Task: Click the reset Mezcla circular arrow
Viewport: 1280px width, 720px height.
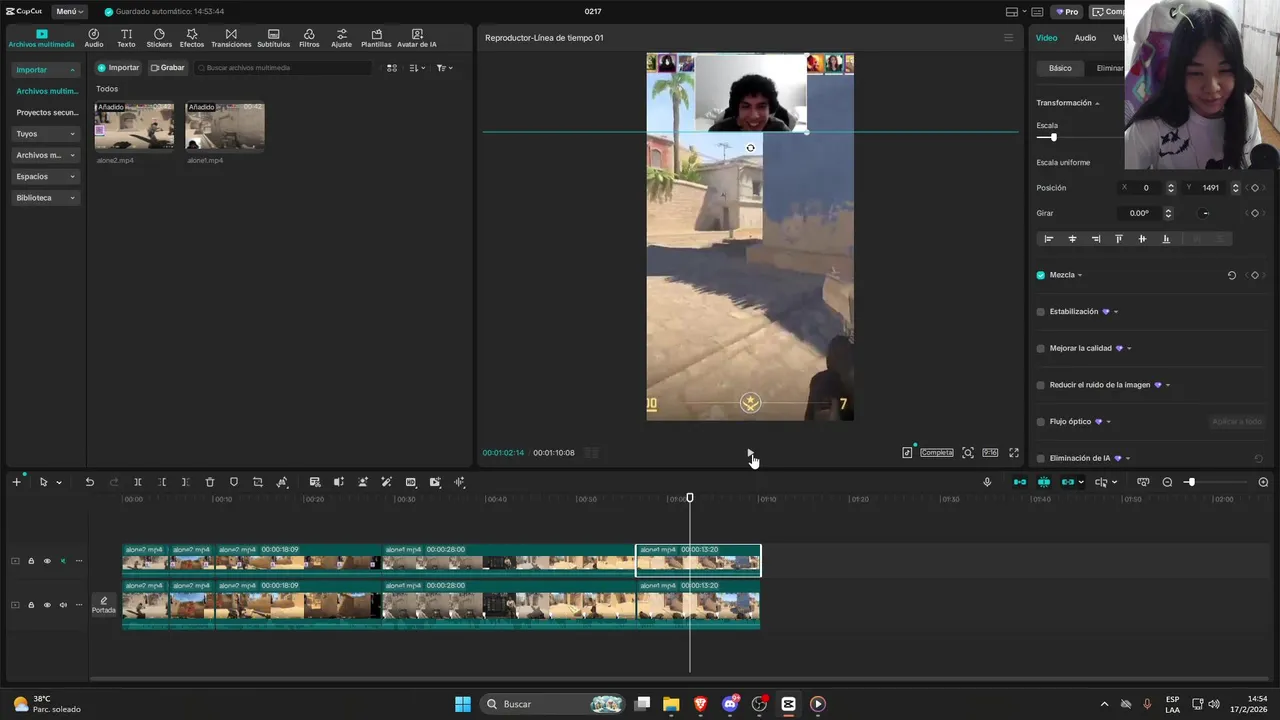Action: (x=1232, y=275)
